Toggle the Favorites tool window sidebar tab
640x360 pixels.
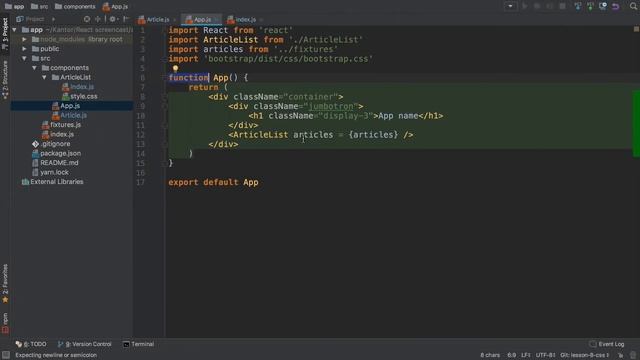pos(5,283)
